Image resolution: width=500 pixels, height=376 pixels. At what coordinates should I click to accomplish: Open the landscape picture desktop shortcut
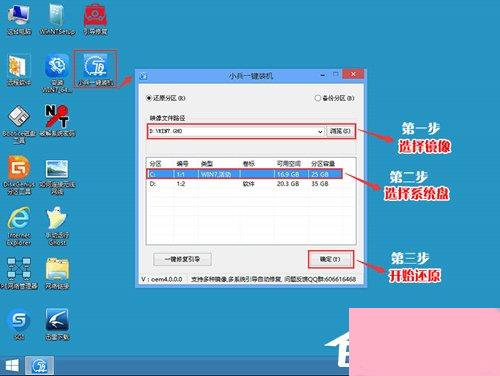pyautogui.click(x=57, y=176)
